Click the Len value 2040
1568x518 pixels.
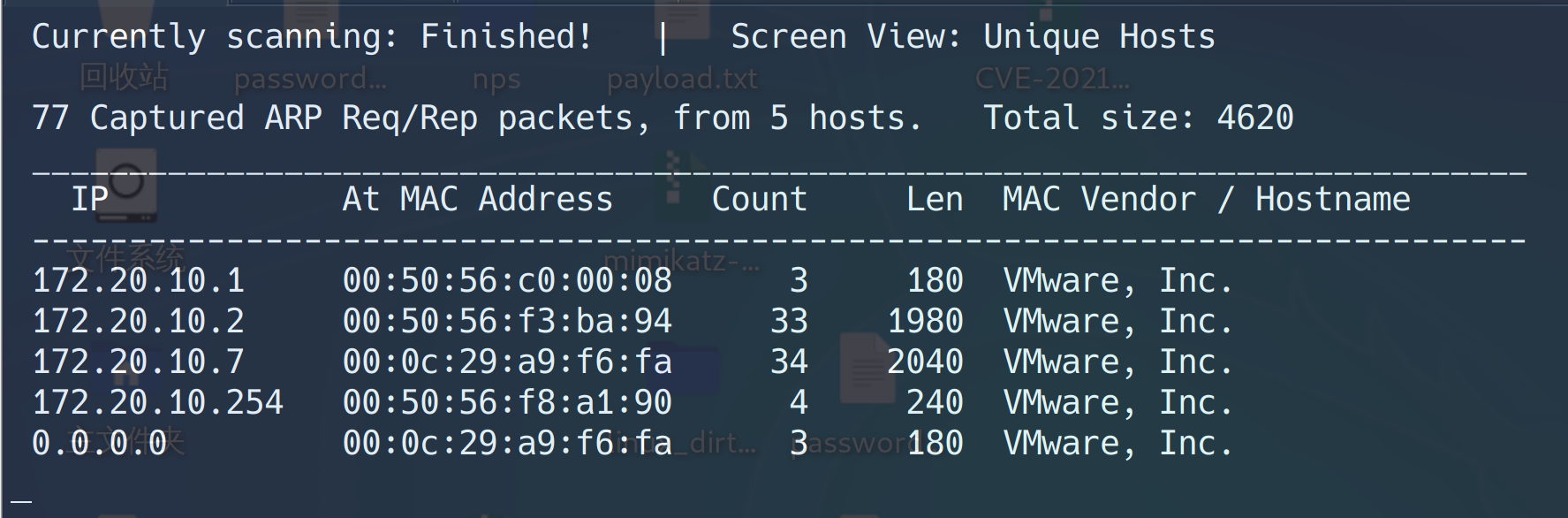pos(925,362)
